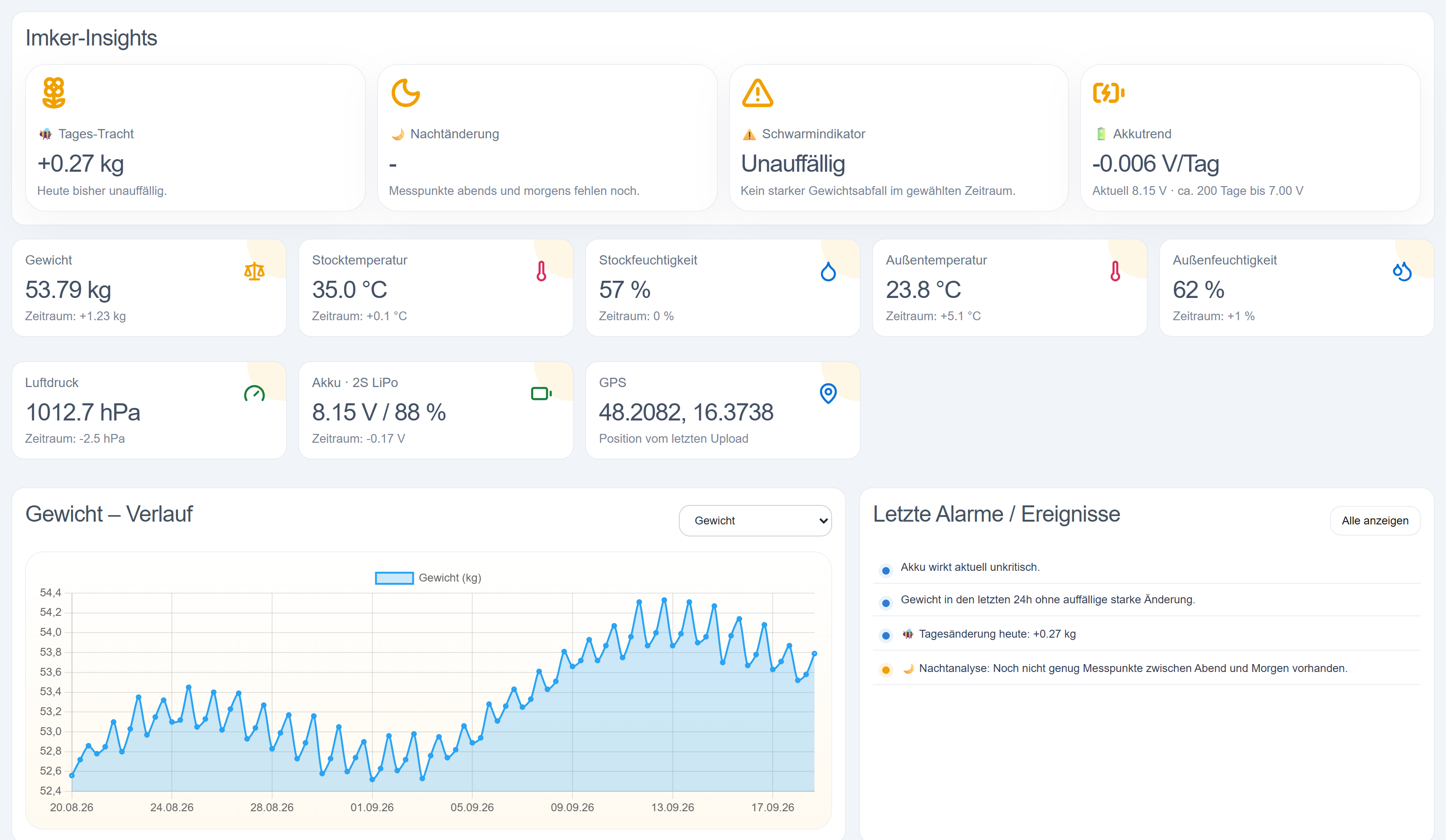Click the charging battery icon on the Akkutrend card
1446x840 pixels.
(1108, 92)
